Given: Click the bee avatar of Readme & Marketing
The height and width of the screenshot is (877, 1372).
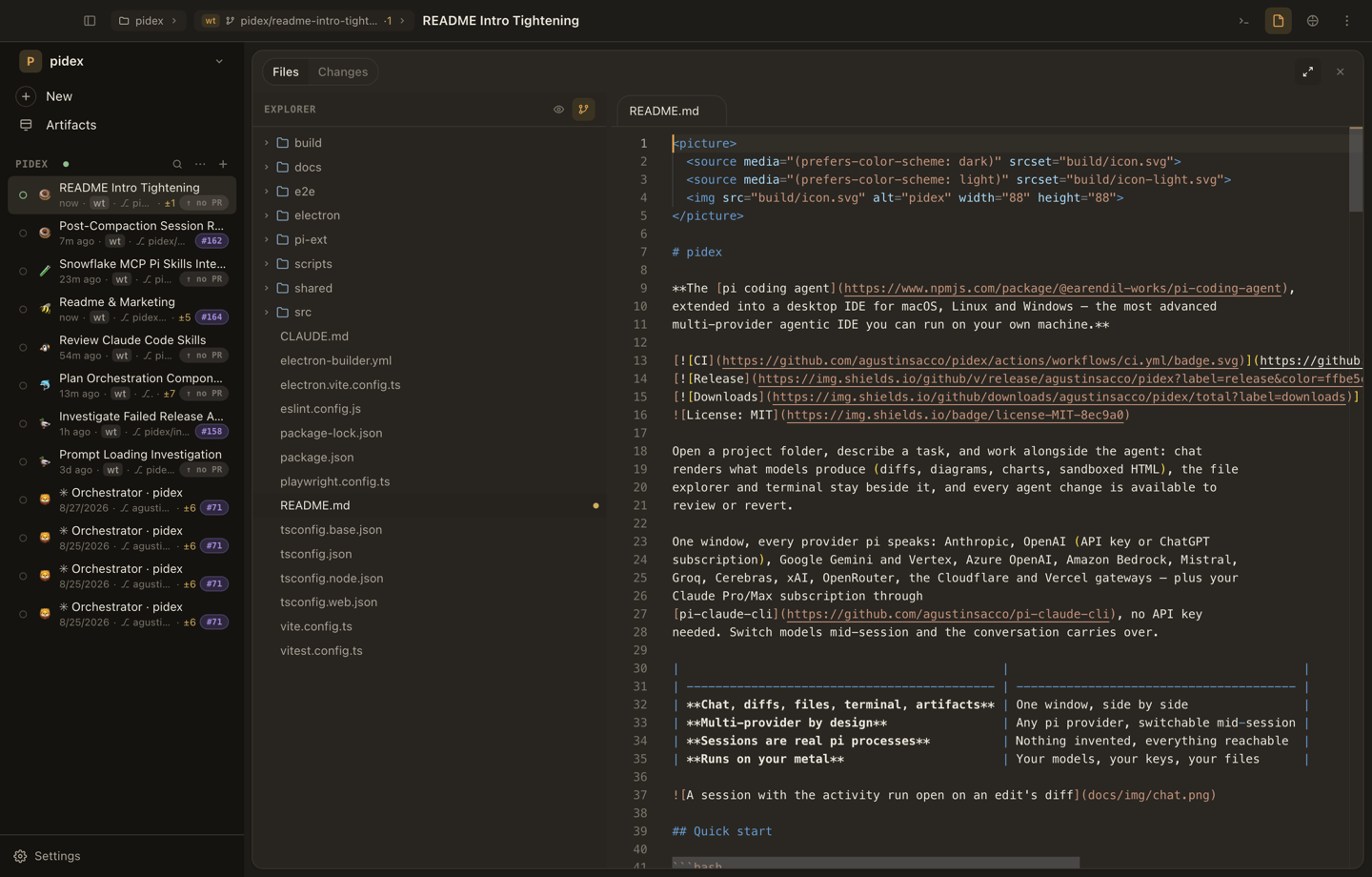Looking at the screenshot, I should 45,309.
